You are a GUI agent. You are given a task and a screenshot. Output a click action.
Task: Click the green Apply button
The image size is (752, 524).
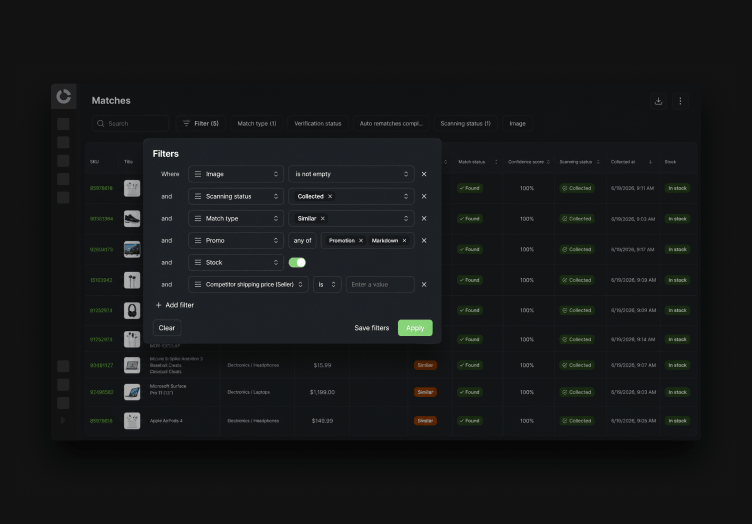(415, 328)
